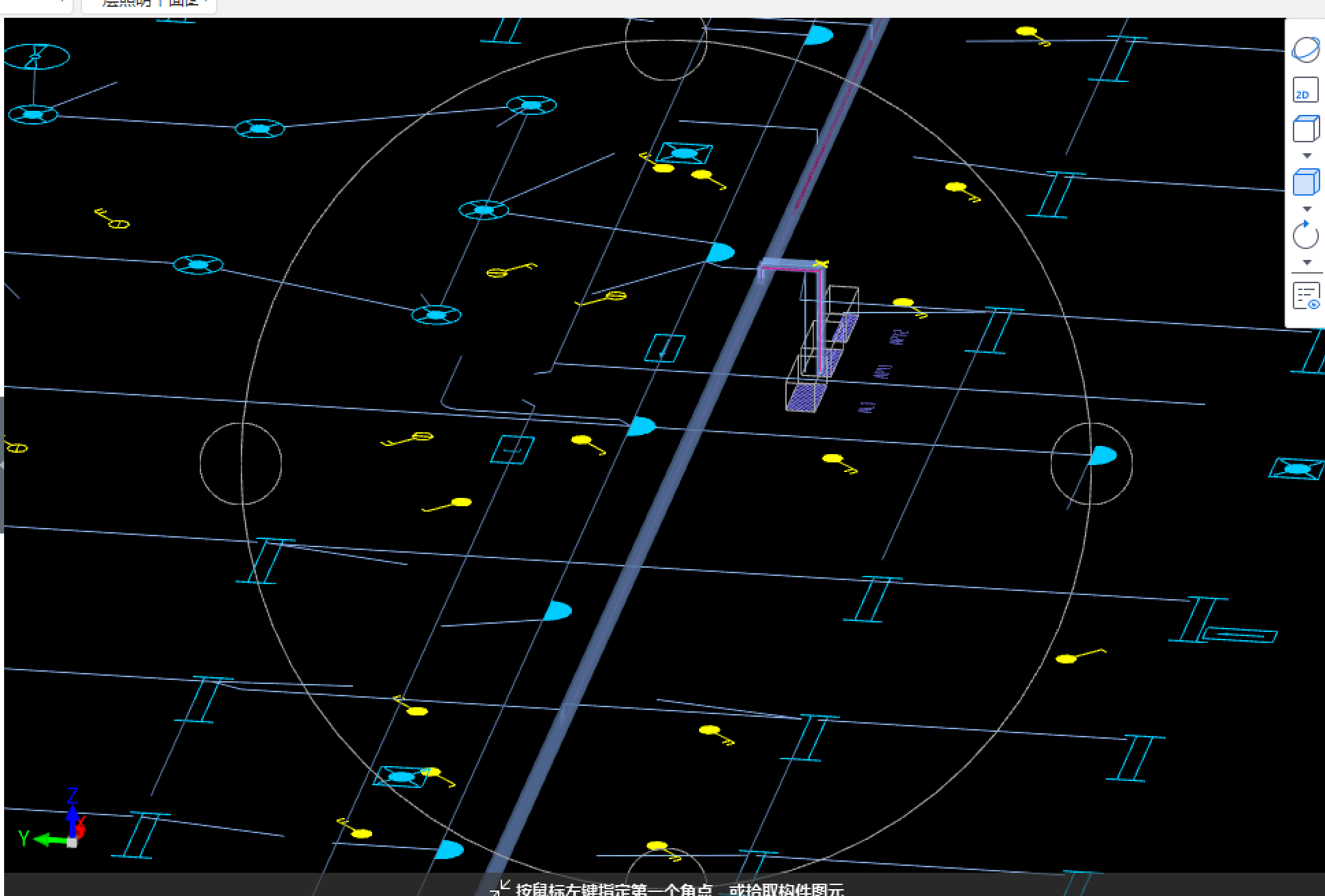This screenshot has width=1325, height=896.
Task: Select the shaded solid cube display icon
Action: pyautogui.click(x=1305, y=182)
